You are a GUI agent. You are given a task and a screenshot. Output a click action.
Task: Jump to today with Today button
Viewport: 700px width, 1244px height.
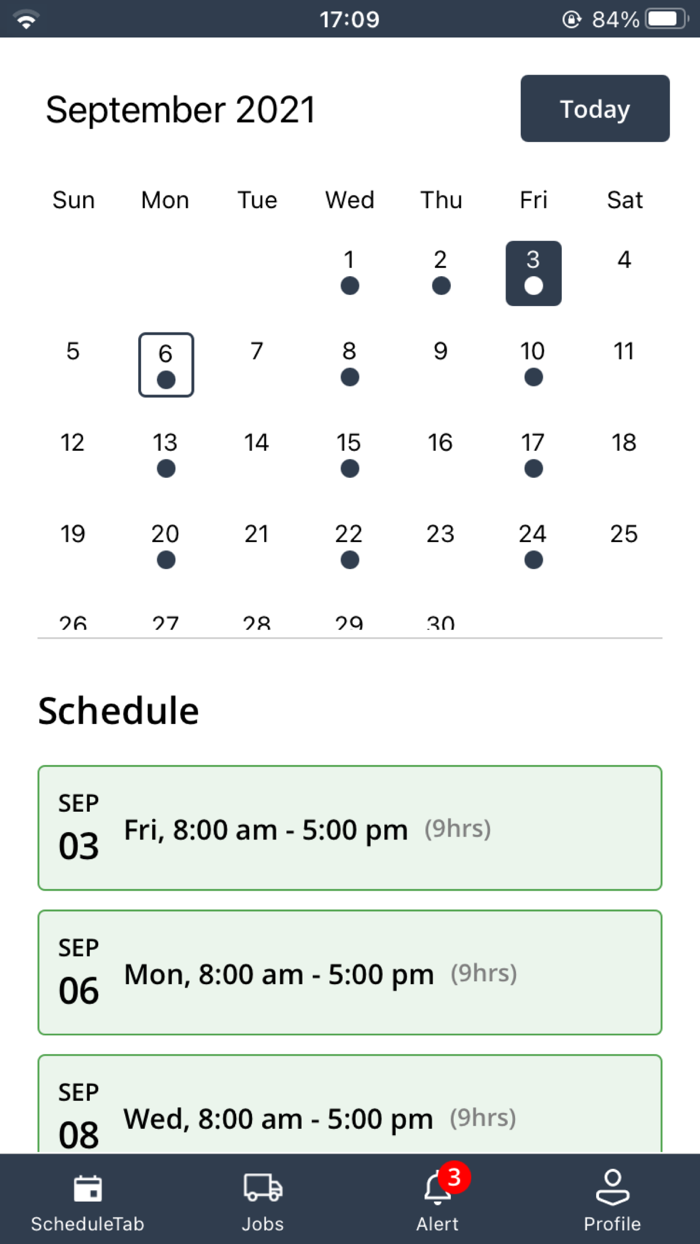595,108
